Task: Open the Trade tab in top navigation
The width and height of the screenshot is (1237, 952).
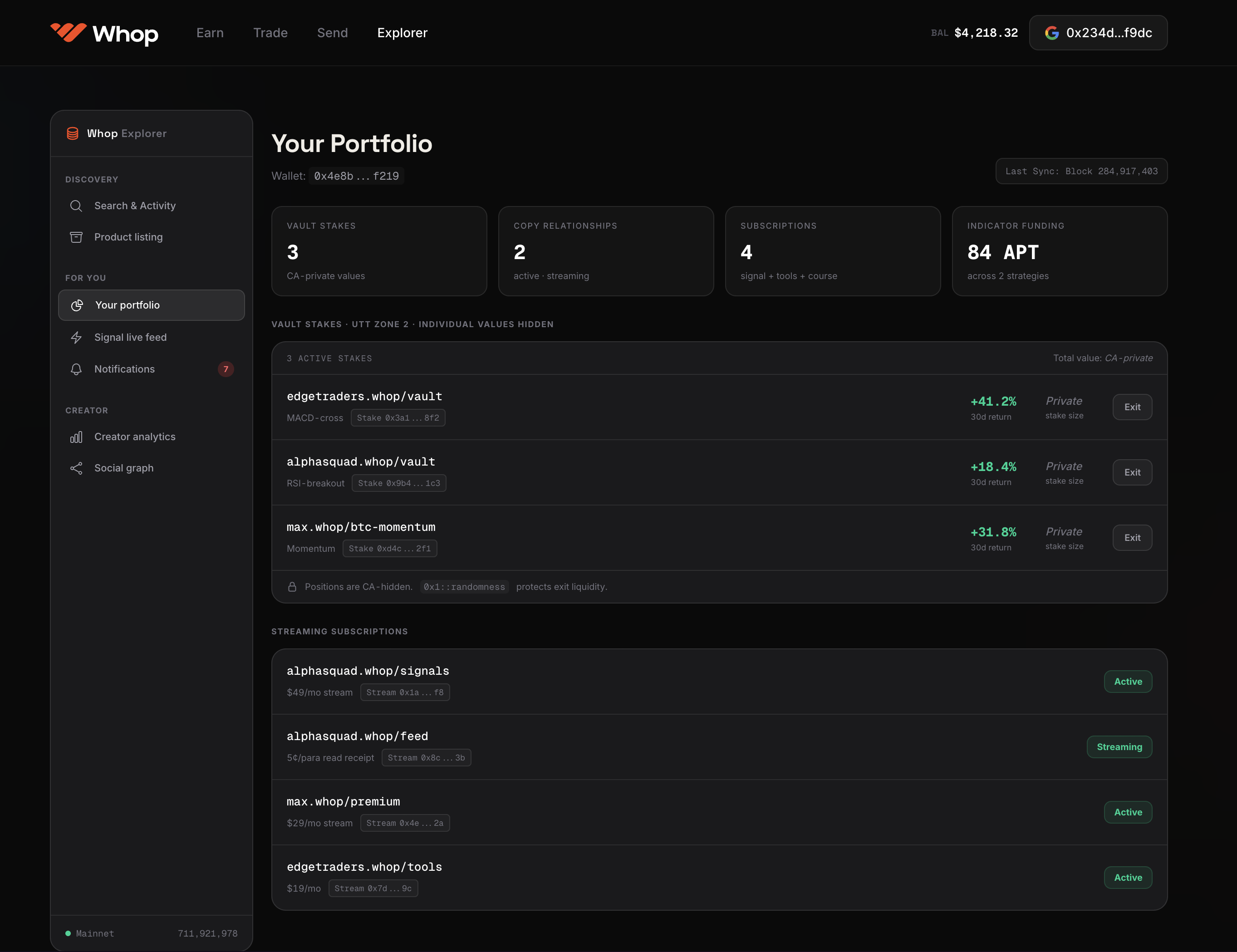Action: (270, 33)
